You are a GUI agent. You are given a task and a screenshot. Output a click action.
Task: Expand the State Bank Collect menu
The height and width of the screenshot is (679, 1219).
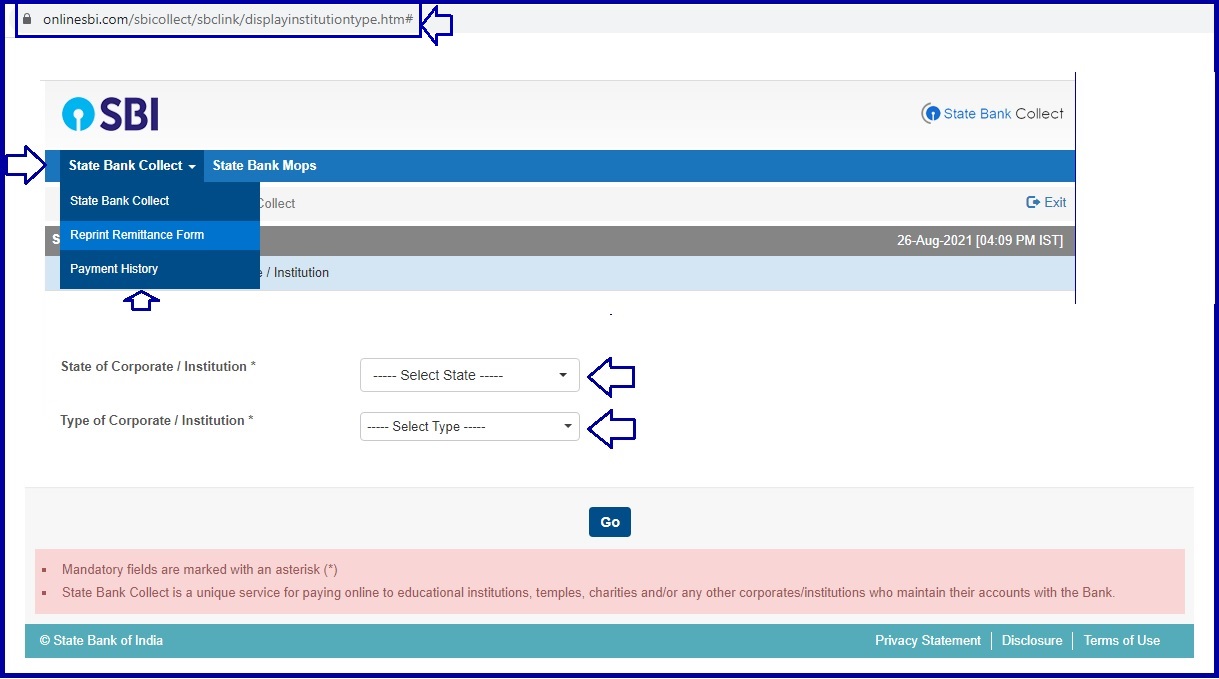[131, 165]
